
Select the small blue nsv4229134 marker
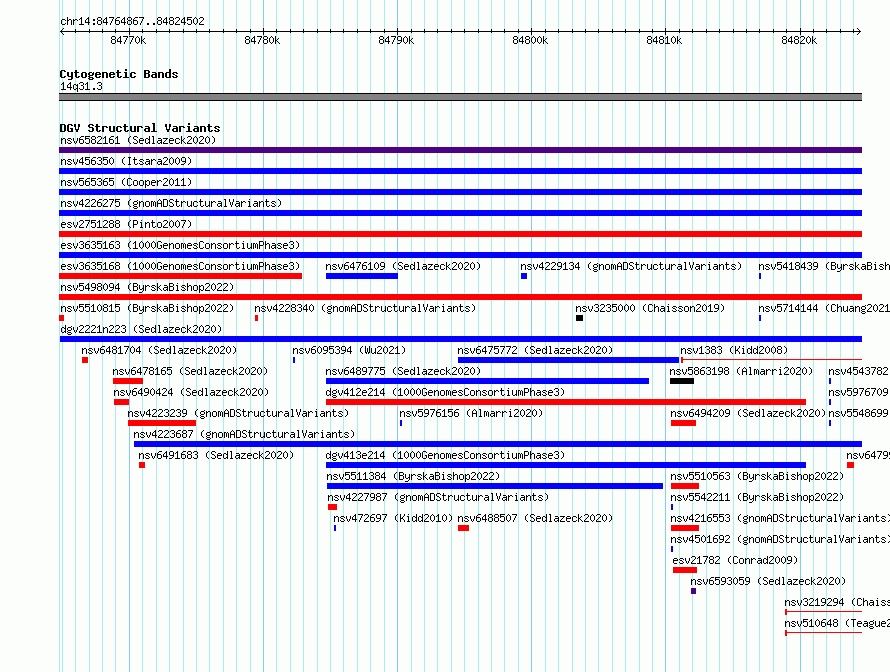524,276
